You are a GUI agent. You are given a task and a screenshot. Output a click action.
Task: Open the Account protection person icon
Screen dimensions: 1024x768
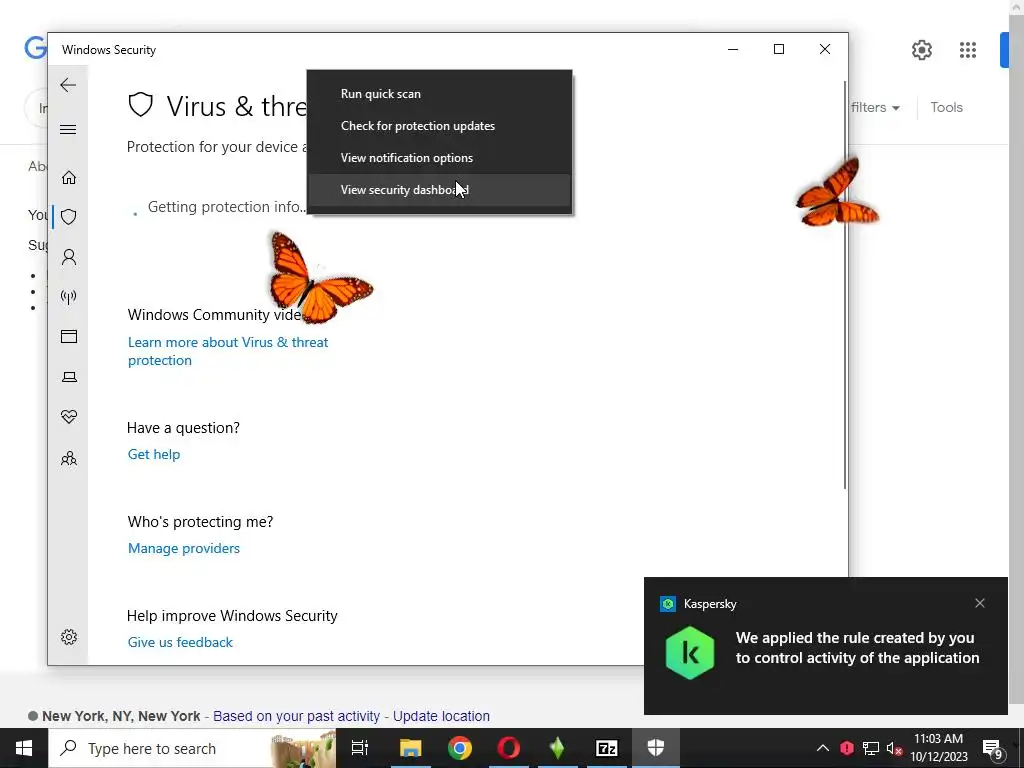pyautogui.click(x=69, y=257)
